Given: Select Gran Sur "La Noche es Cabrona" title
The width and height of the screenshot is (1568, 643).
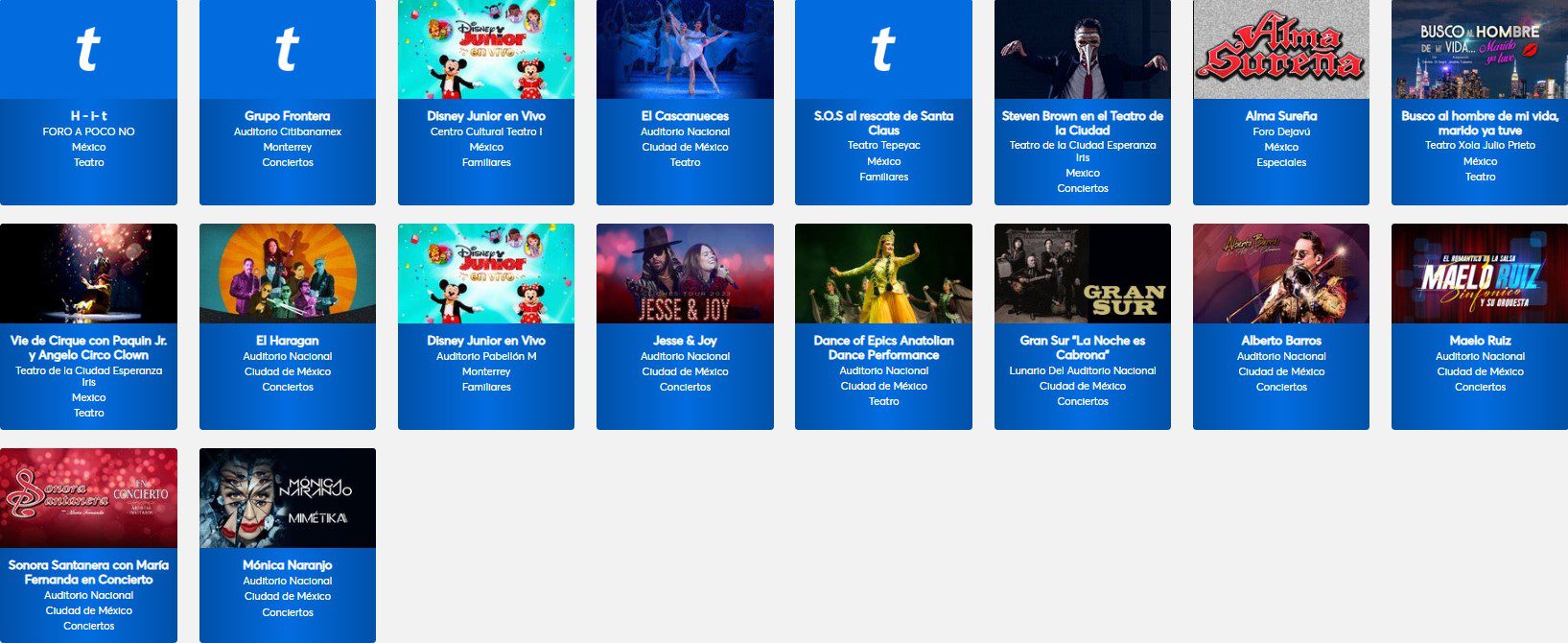Looking at the screenshot, I should pos(1083,347).
